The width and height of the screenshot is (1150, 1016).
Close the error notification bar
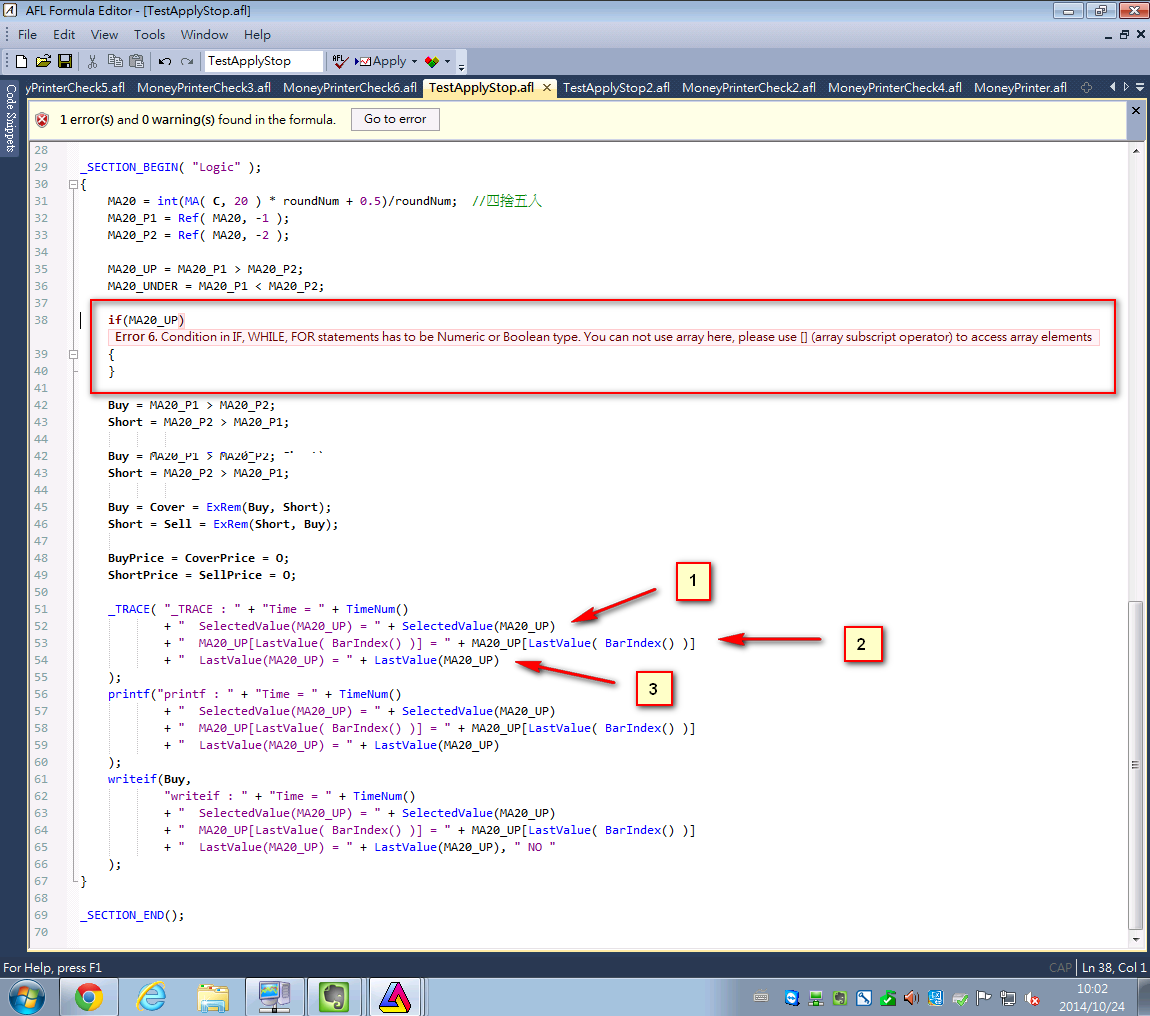(1135, 110)
